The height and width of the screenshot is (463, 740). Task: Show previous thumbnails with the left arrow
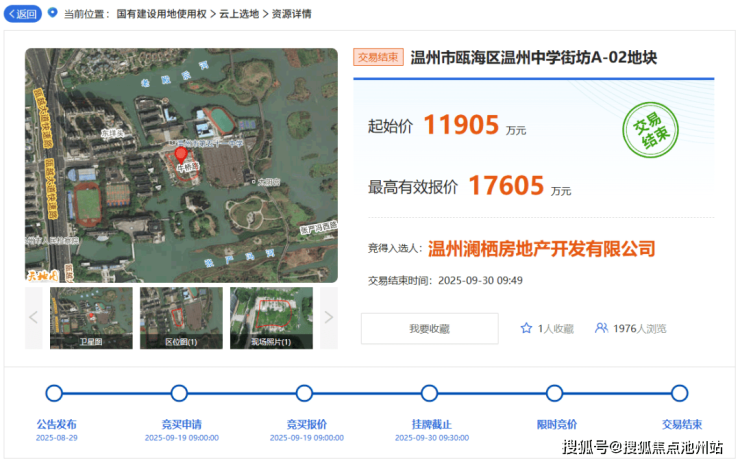coord(33,317)
